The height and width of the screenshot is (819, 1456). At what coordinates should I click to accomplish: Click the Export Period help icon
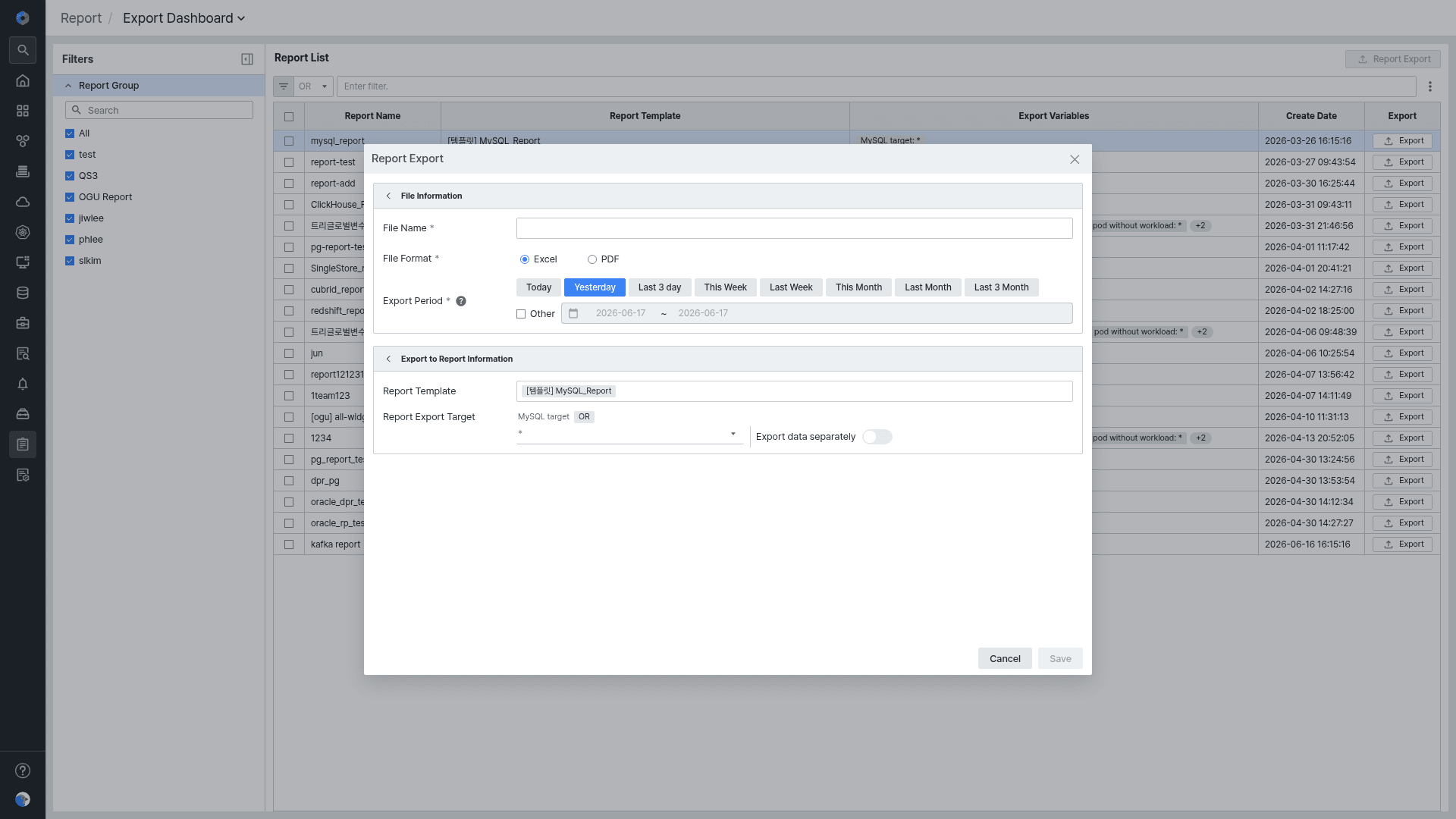461,301
